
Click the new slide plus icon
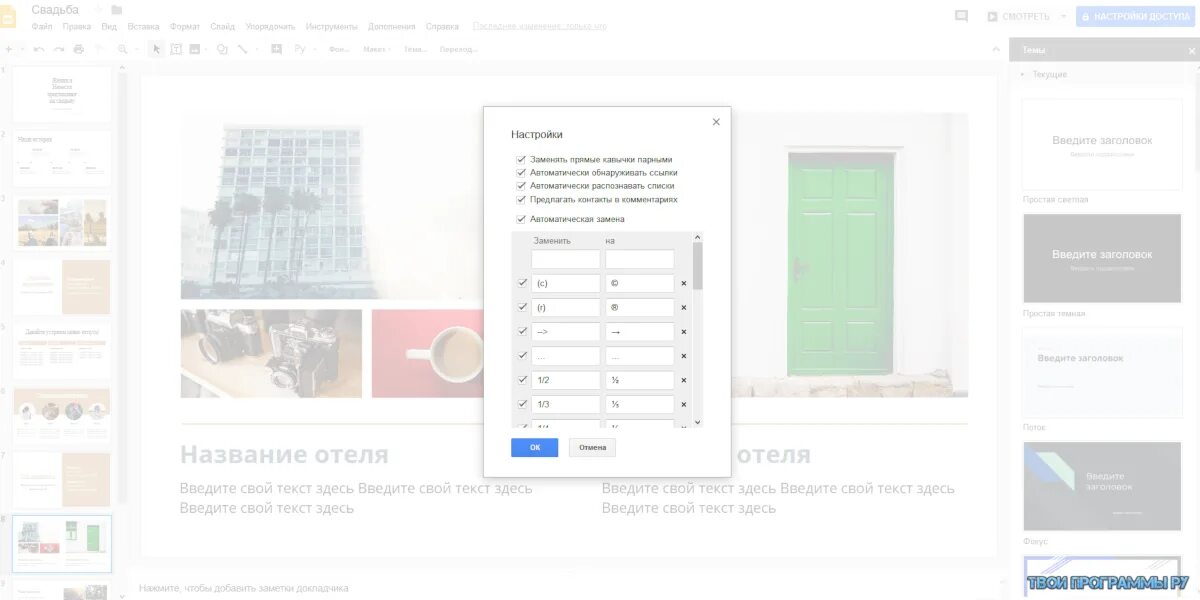pyautogui.click(x=8, y=49)
